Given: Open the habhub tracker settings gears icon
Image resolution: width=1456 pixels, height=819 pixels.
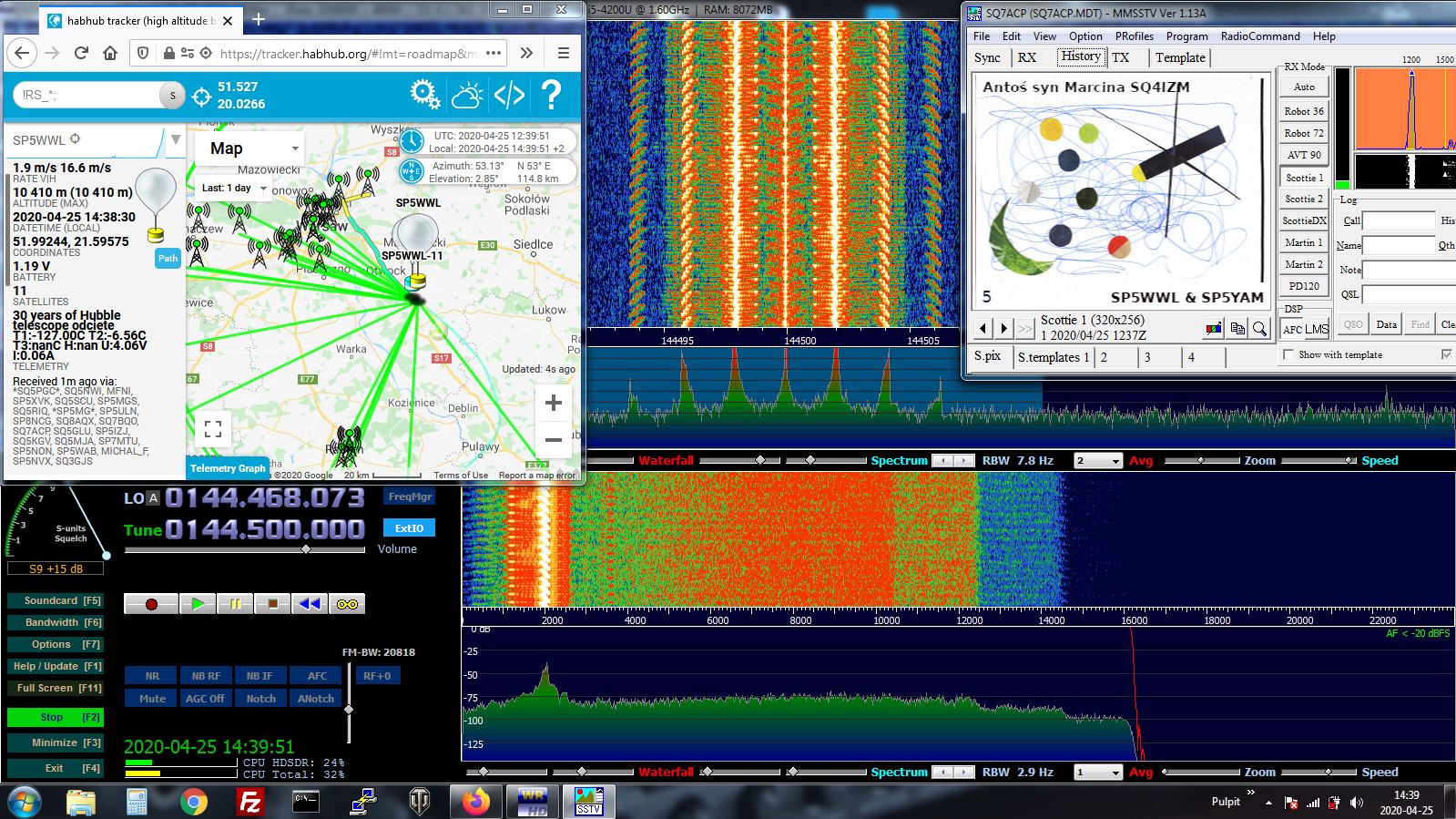Looking at the screenshot, I should [425, 94].
